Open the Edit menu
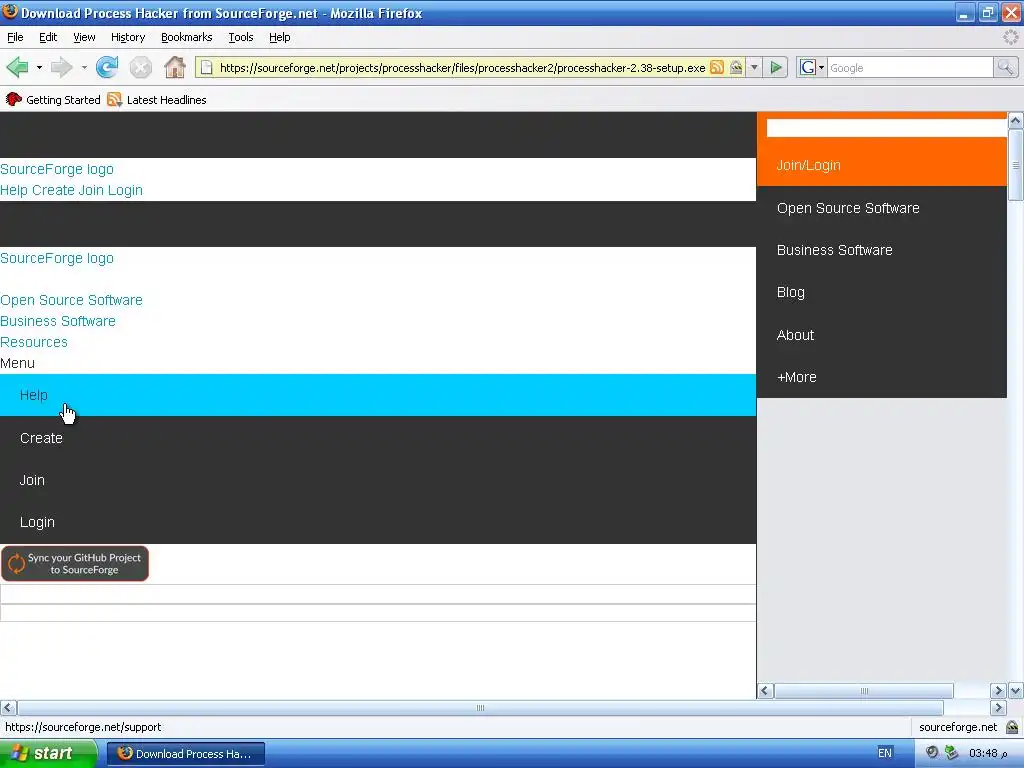The height and width of the screenshot is (768, 1024). coord(48,37)
